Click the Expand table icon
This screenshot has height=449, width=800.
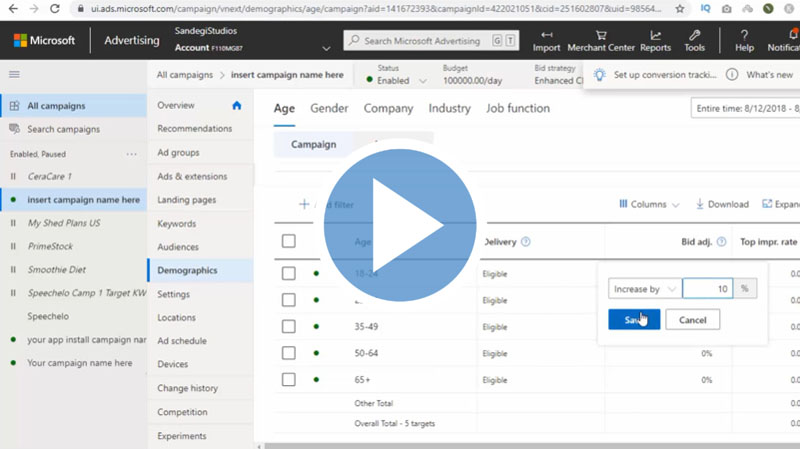(x=767, y=204)
